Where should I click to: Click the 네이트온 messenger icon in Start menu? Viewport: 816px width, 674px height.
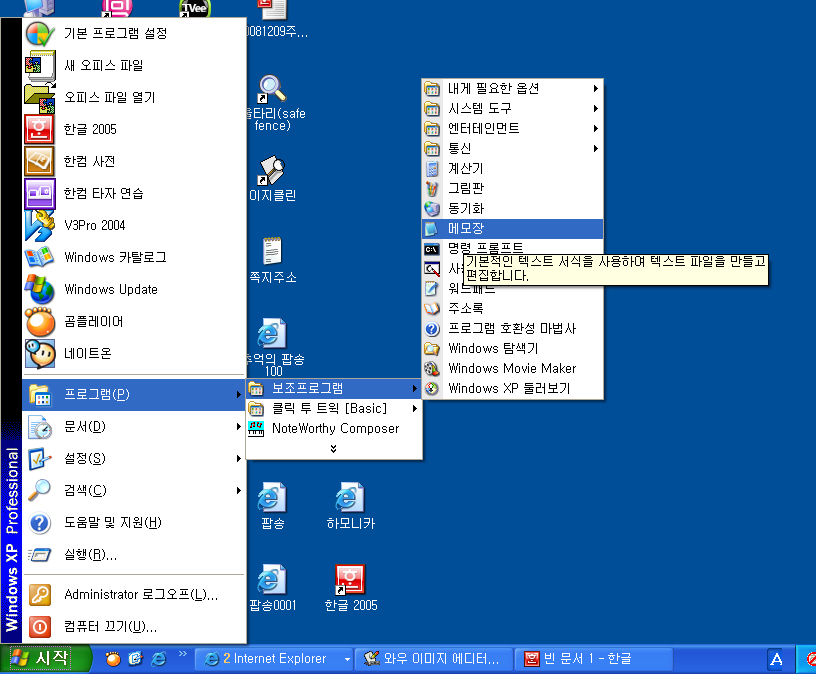point(40,354)
